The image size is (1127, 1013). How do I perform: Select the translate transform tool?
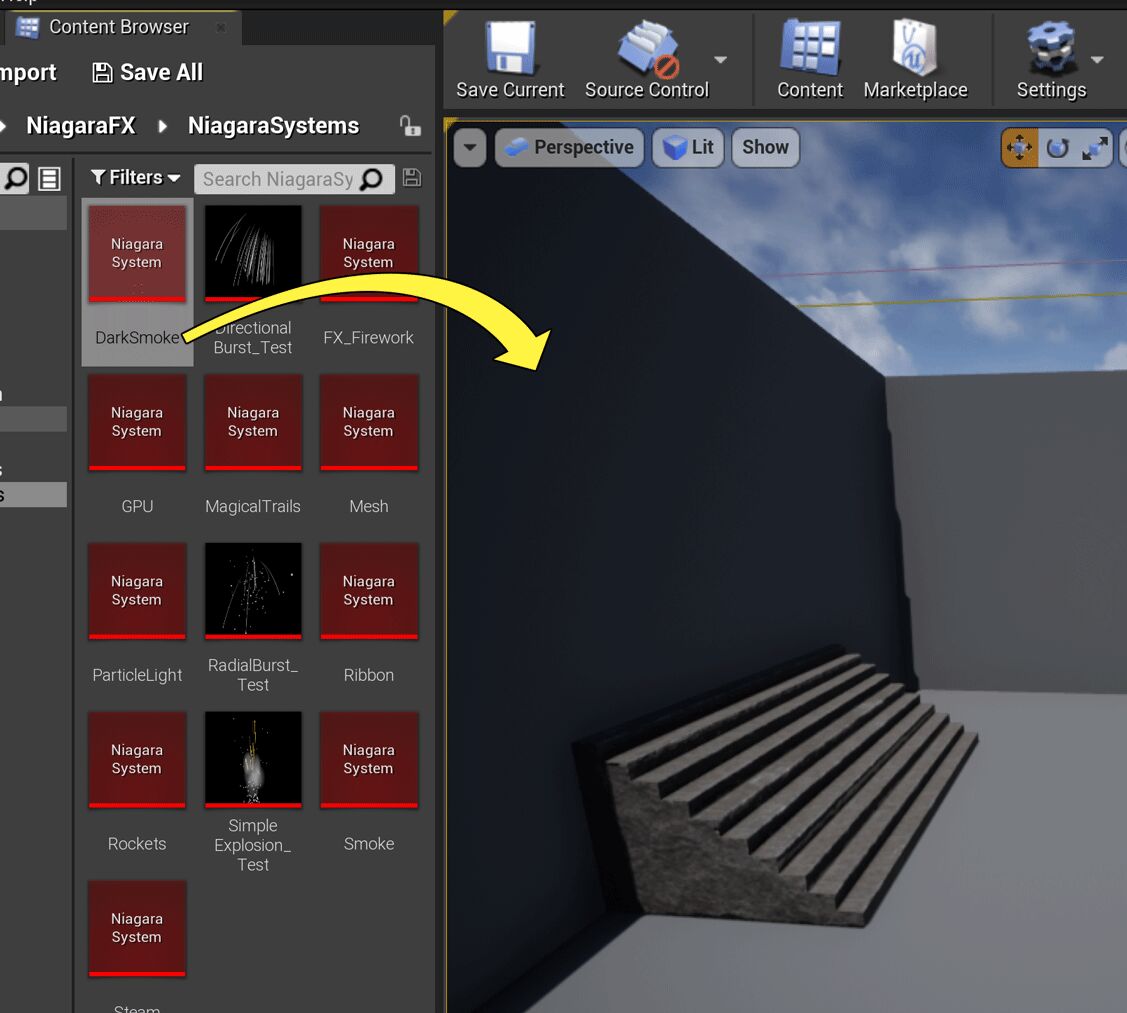(x=1019, y=148)
